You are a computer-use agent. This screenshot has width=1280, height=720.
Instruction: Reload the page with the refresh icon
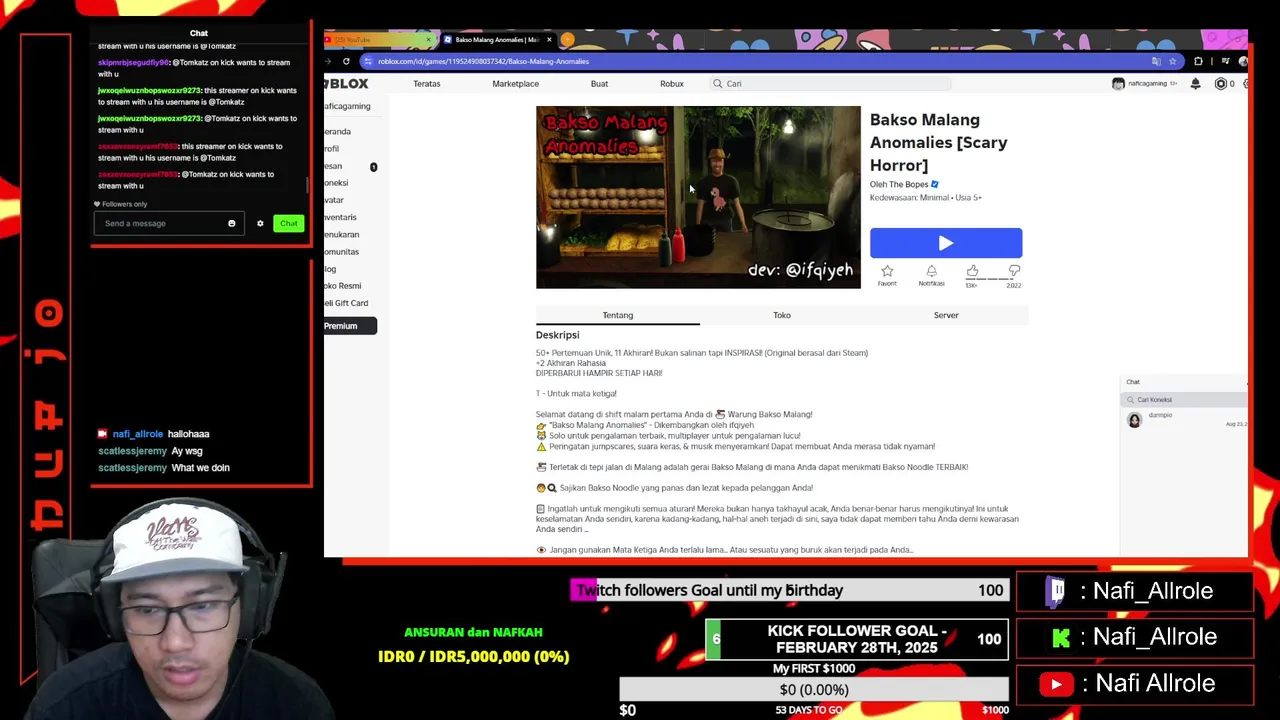click(x=346, y=61)
